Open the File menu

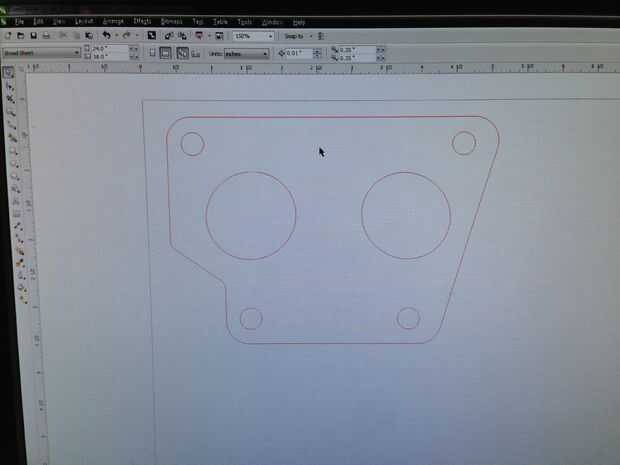19,21
